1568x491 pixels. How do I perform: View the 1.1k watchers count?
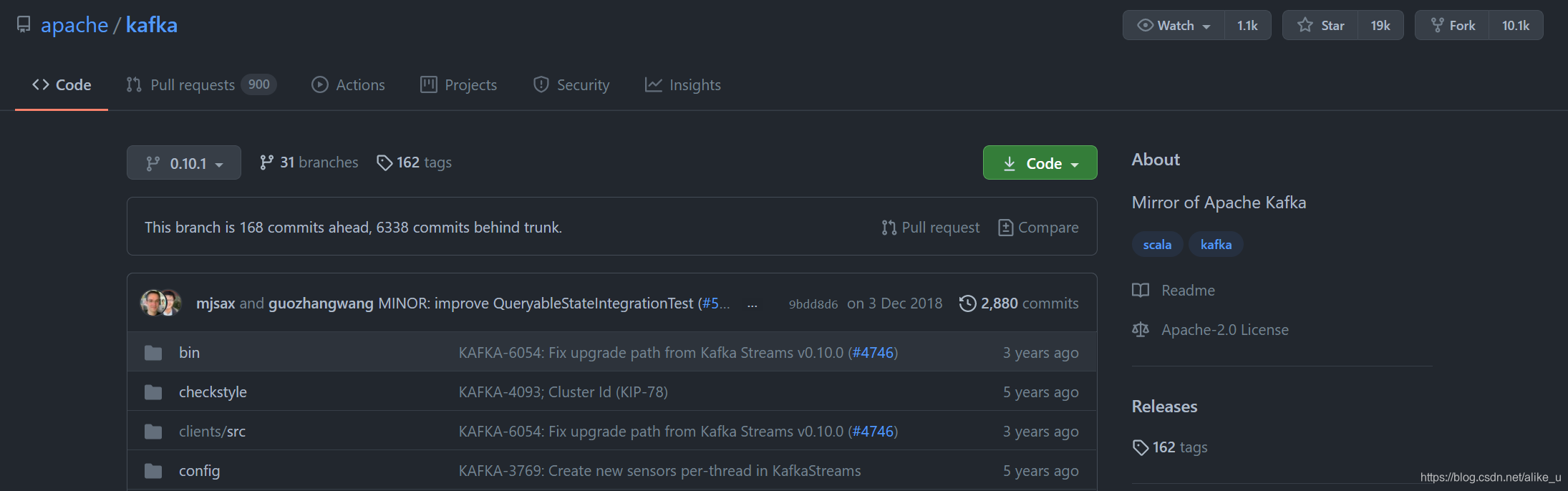pos(1247,25)
